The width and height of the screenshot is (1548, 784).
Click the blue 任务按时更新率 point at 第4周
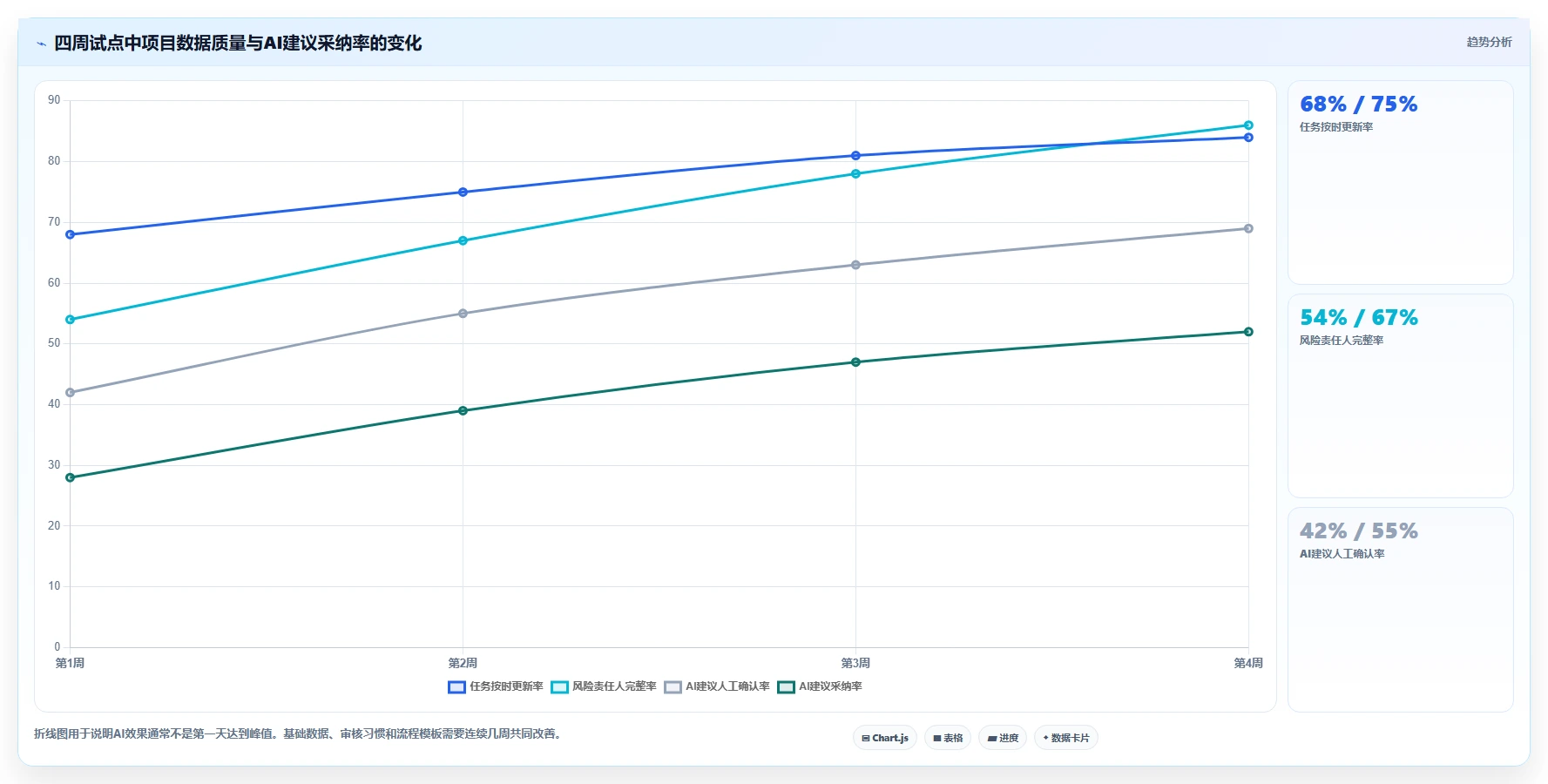(x=1248, y=138)
